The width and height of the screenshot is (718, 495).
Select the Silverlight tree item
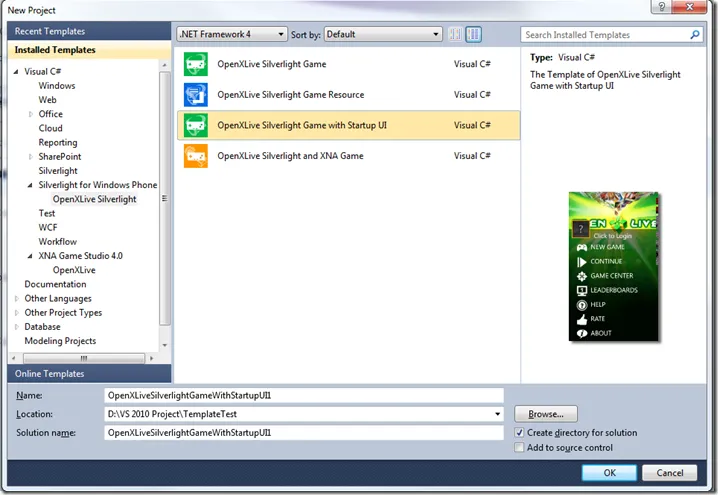pos(58,171)
